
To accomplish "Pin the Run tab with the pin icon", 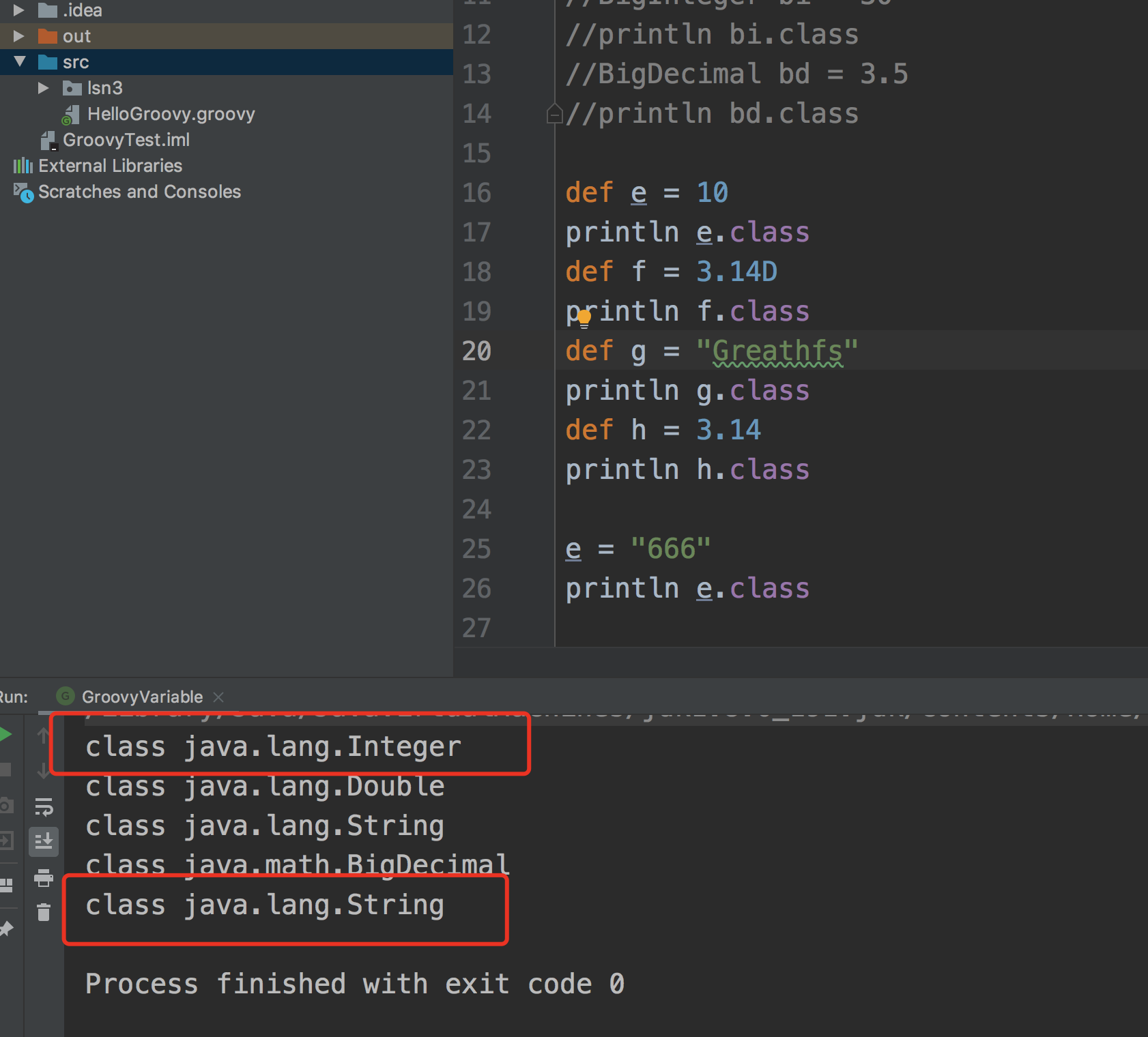I will 6,929.
